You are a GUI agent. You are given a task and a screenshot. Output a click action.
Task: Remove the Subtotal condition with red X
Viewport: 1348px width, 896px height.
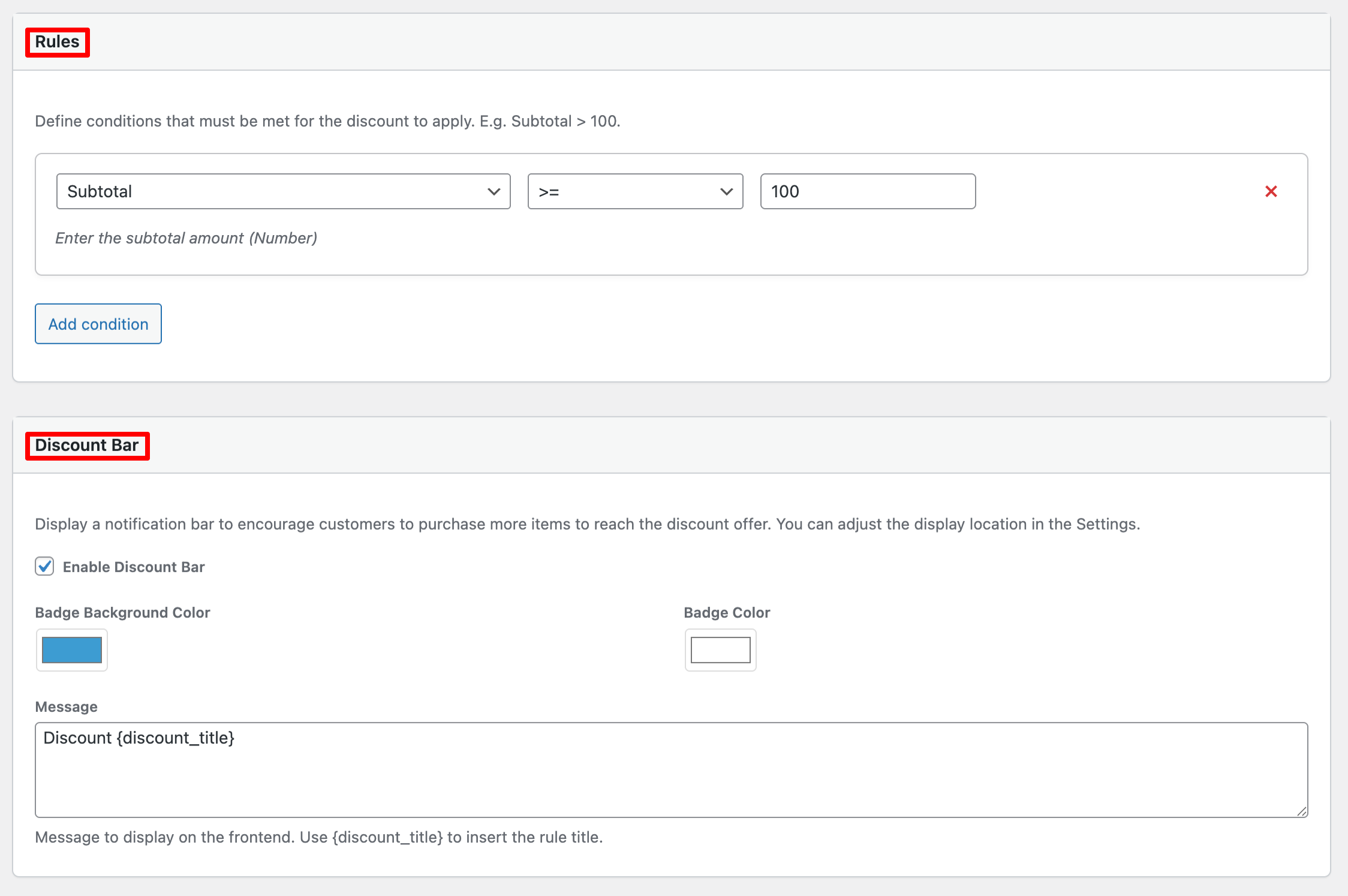[x=1271, y=191]
